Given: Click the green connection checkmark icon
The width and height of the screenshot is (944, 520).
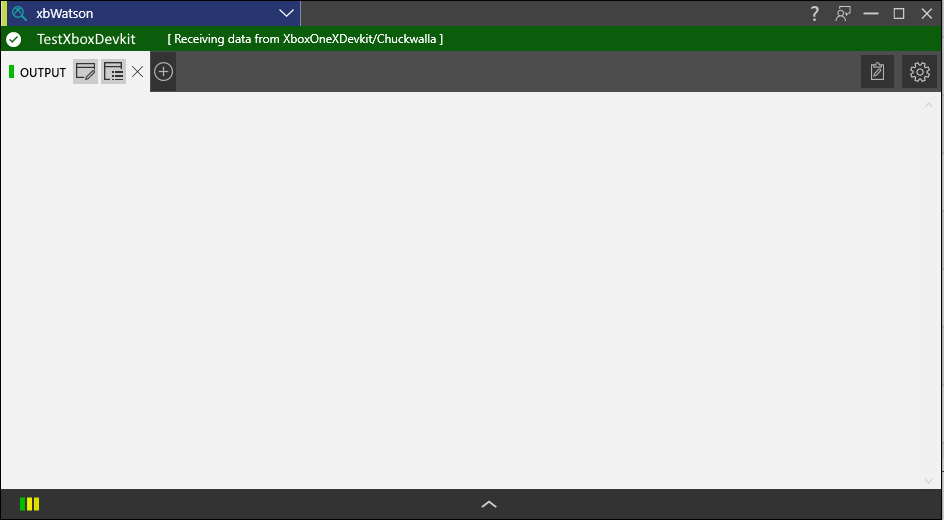Looking at the screenshot, I should point(13,40).
